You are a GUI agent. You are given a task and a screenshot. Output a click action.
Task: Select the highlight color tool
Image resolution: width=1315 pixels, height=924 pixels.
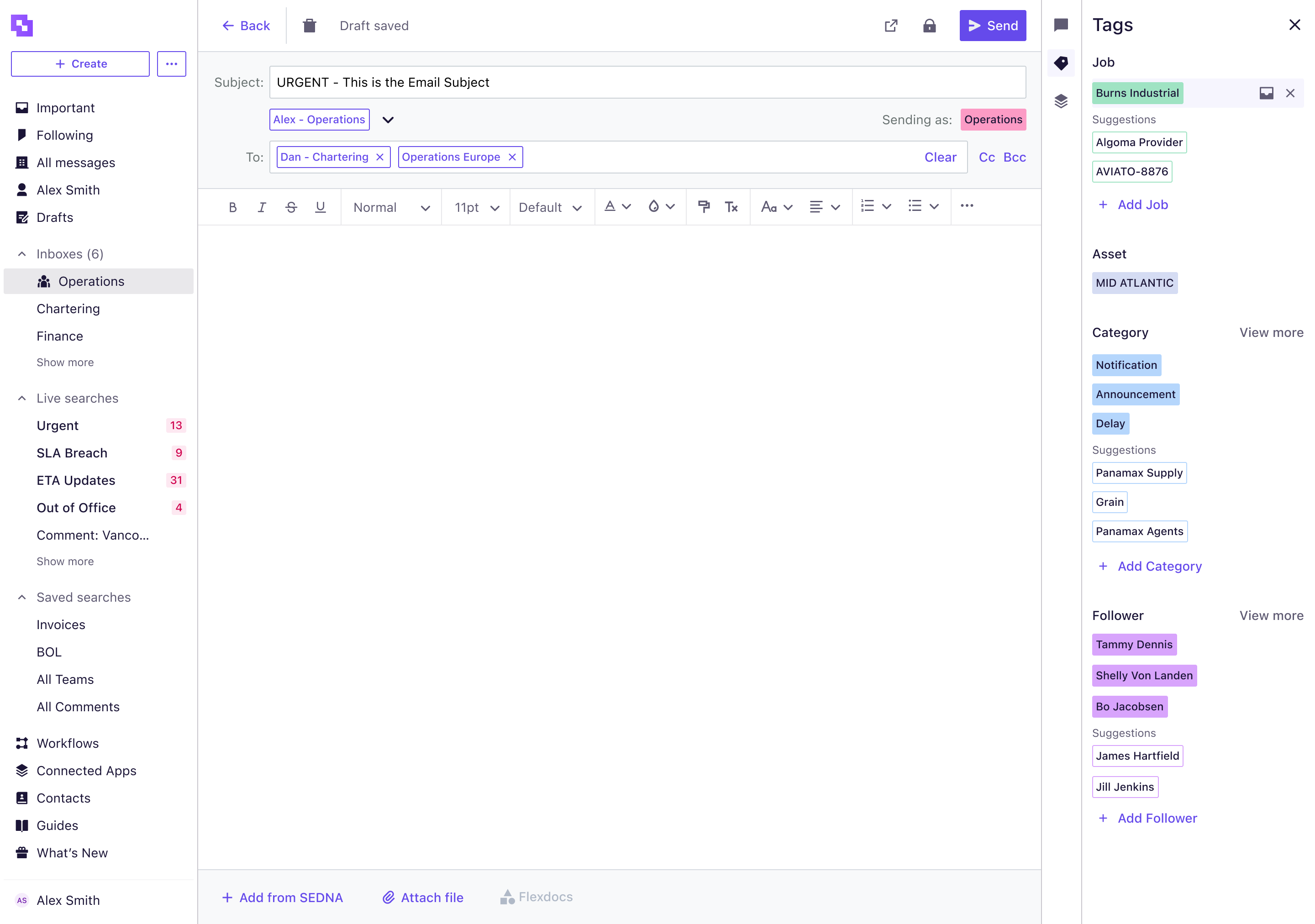(x=653, y=207)
